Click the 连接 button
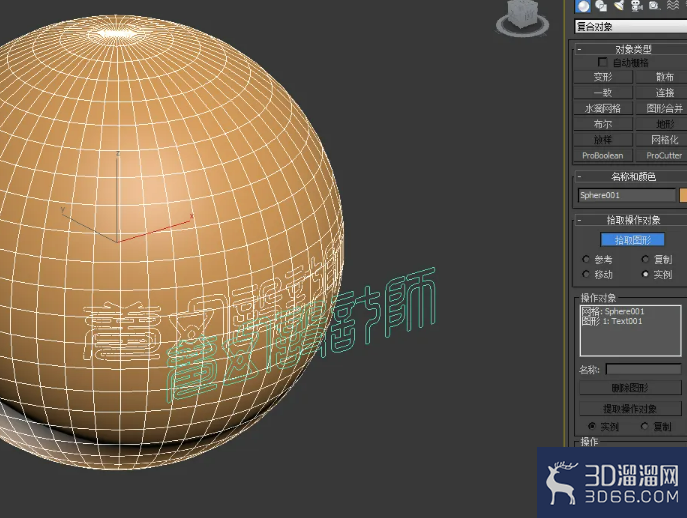 pos(662,92)
